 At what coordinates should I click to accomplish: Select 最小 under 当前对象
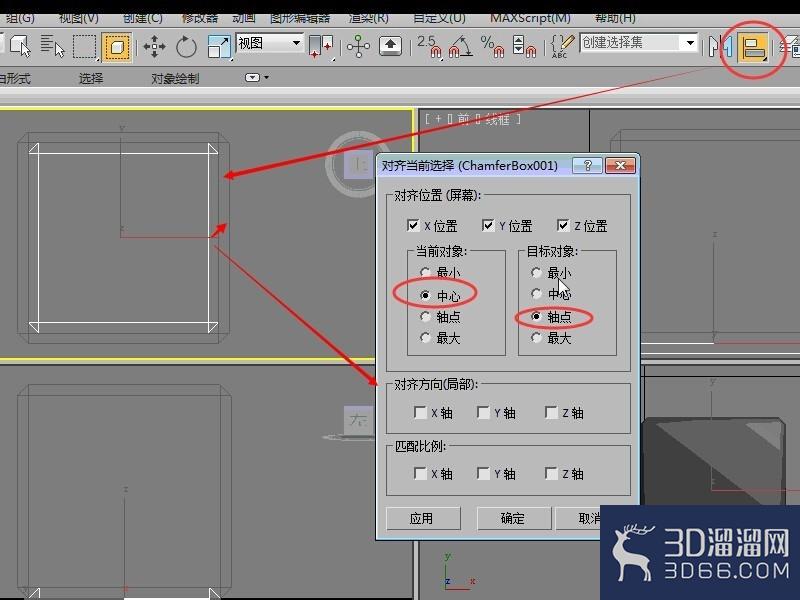(426, 272)
